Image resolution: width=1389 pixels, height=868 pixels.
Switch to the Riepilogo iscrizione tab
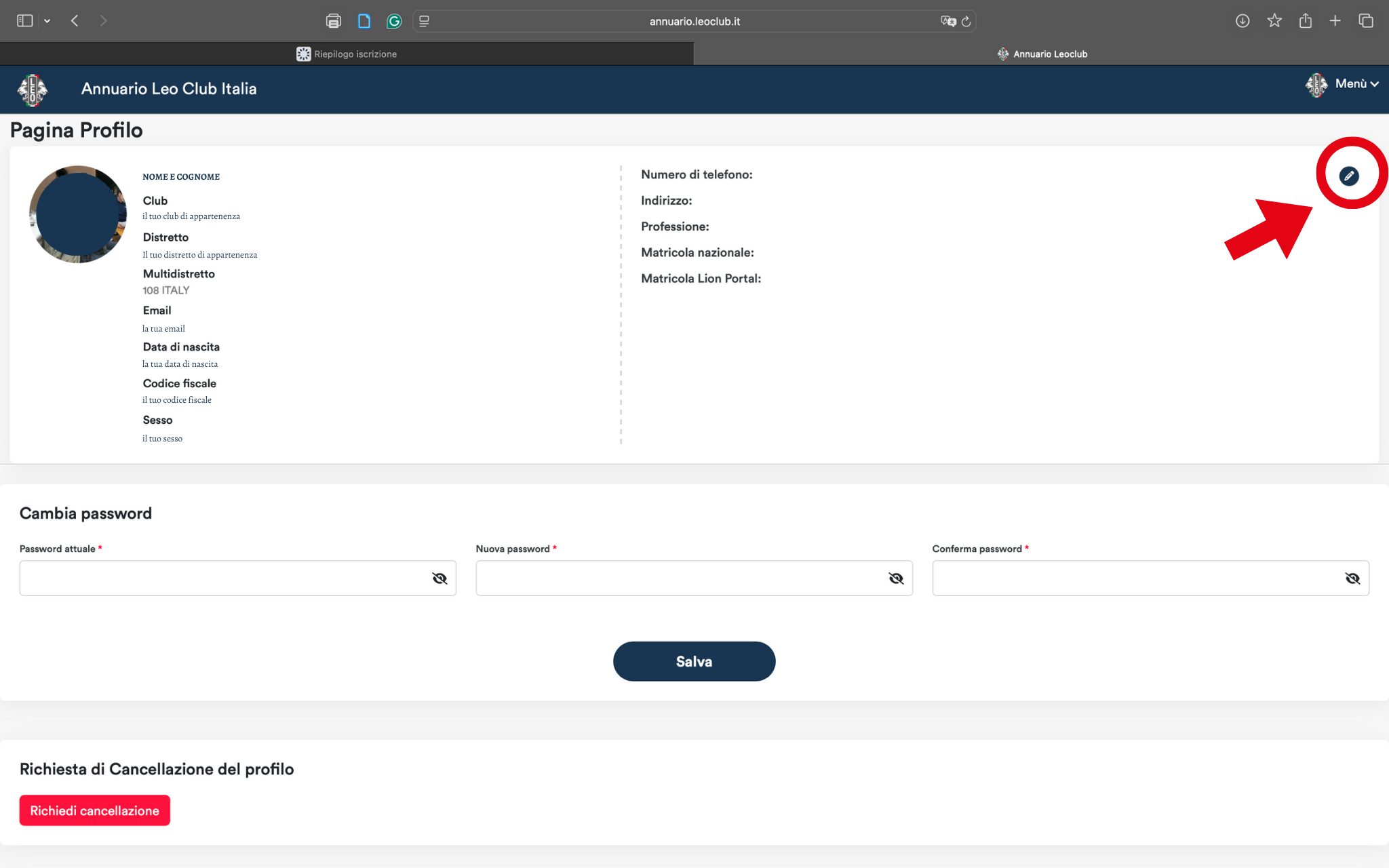[347, 54]
